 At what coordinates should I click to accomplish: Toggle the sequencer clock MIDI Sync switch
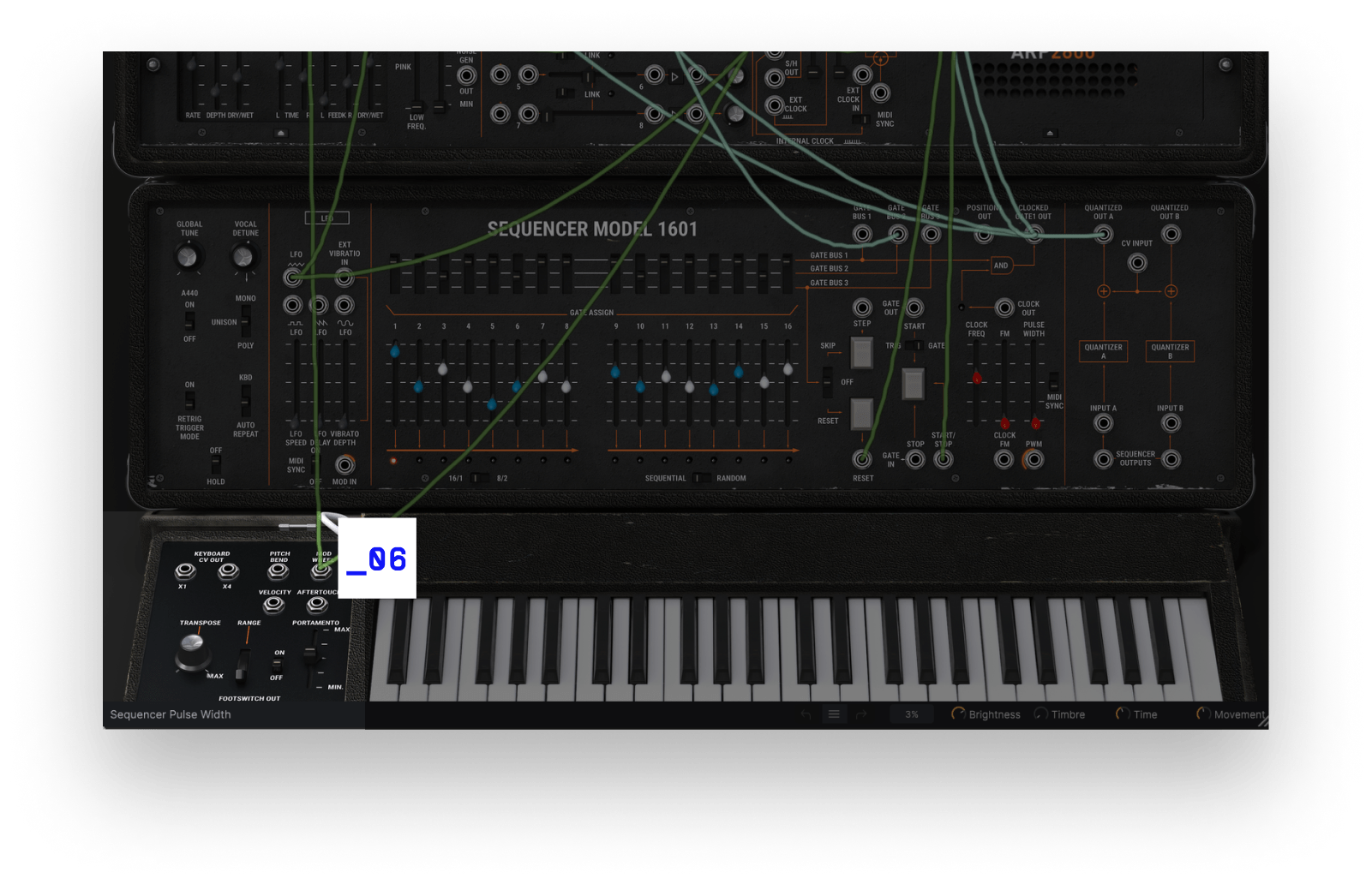(1053, 381)
